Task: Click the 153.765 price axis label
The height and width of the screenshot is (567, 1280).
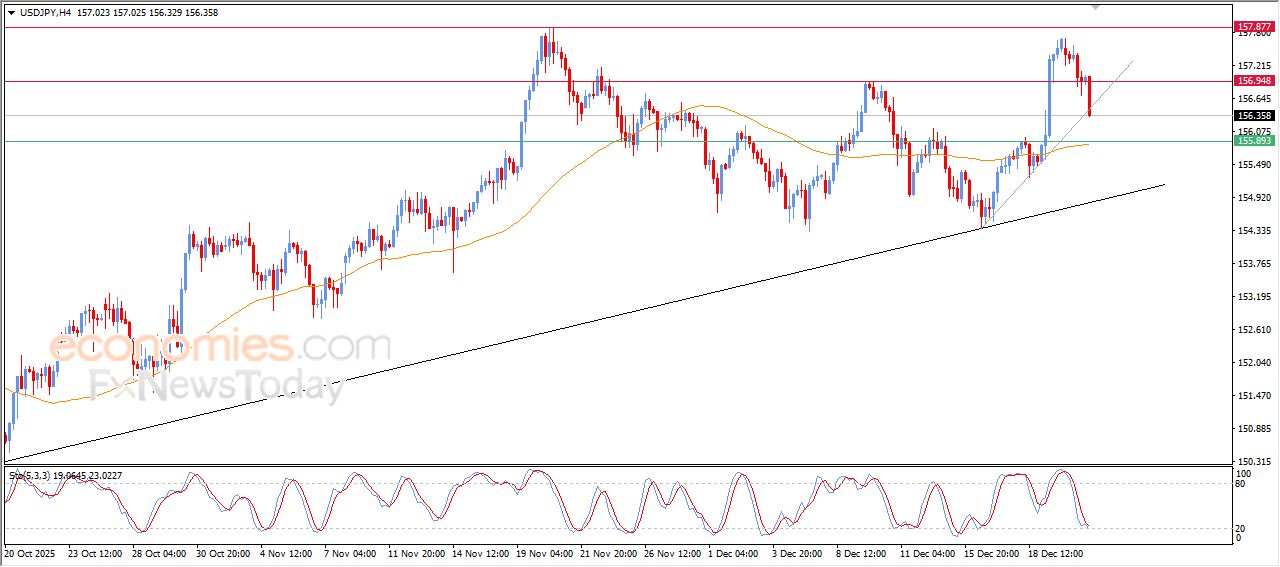Action: click(x=1256, y=264)
